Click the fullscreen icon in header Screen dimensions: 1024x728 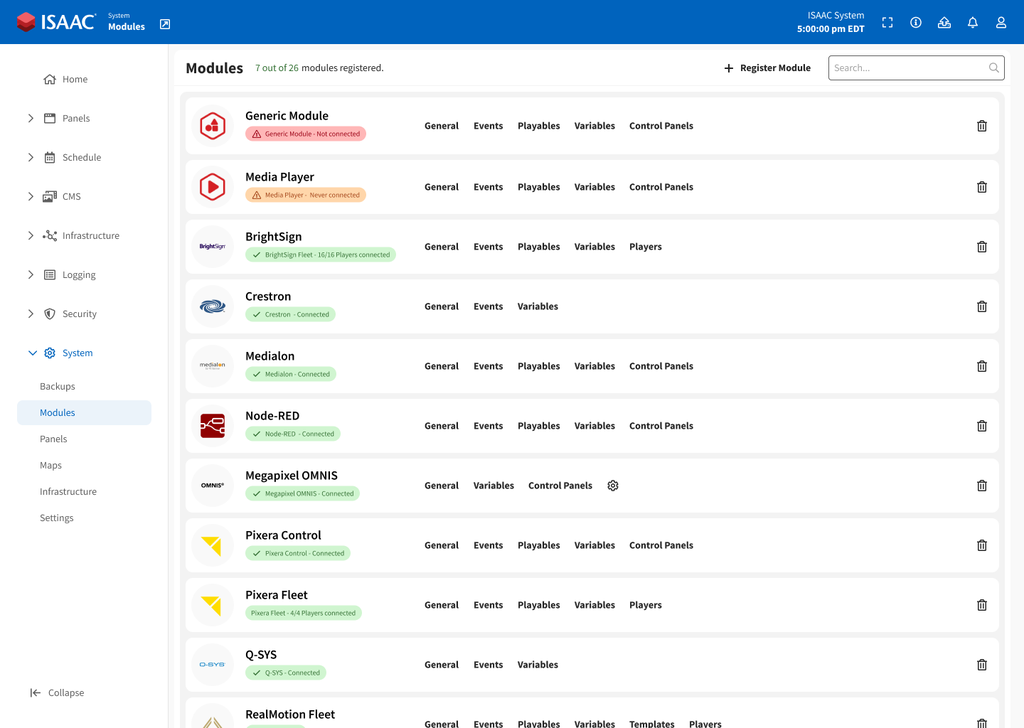click(x=887, y=22)
